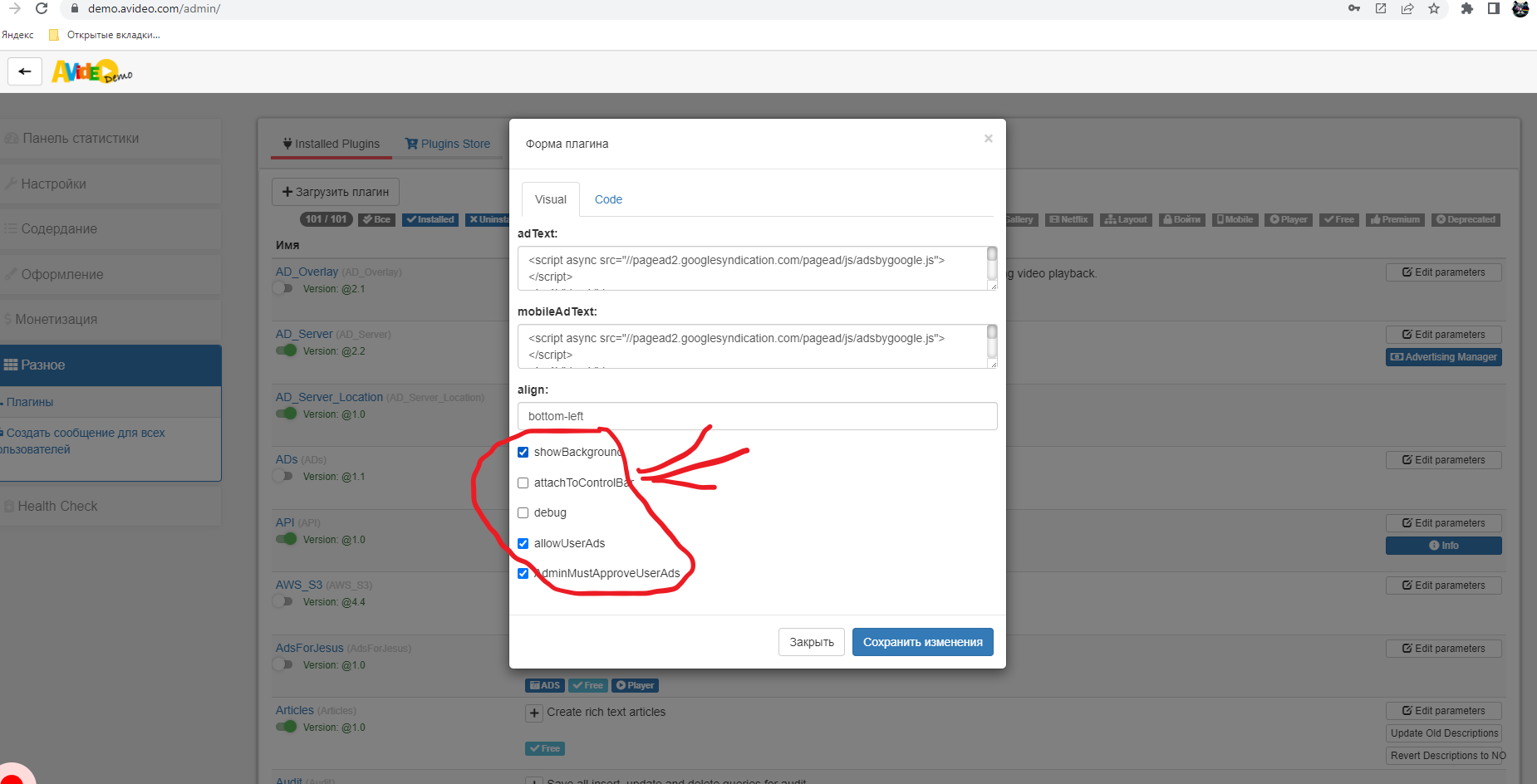
Task: Filter plugins by the Mobile tag
Action: (1235, 220)
